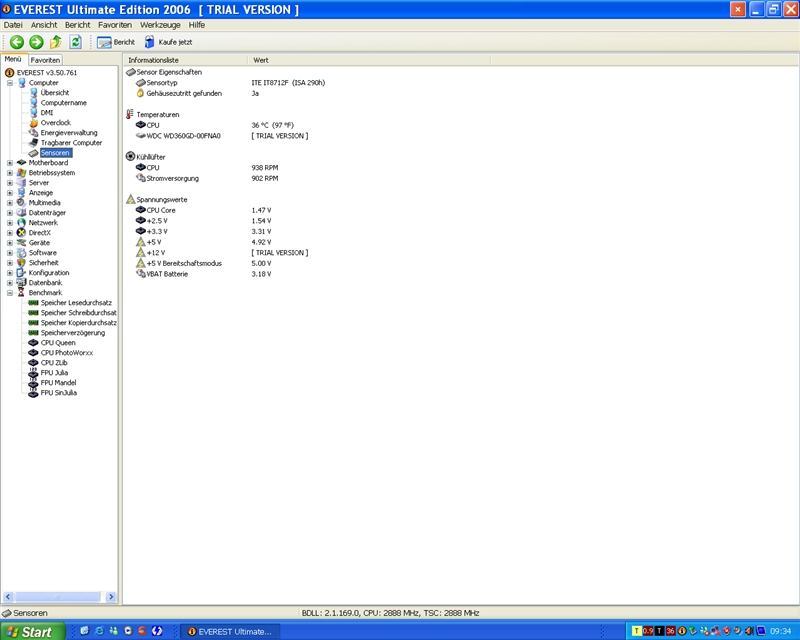Select Speicher Kopierdurchsatz benchmark item

click(79, 323)
